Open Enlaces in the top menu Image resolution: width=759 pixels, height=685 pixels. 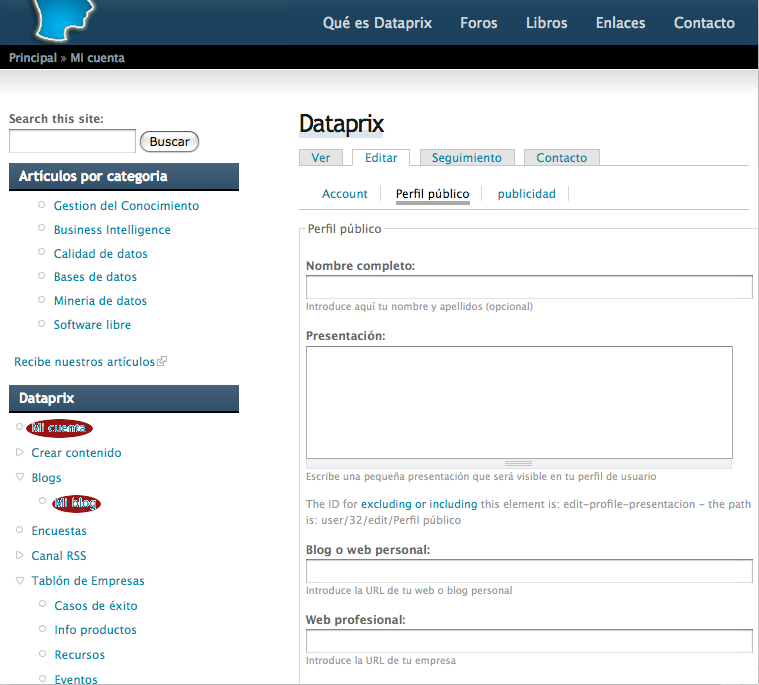[x=620, y=23]
